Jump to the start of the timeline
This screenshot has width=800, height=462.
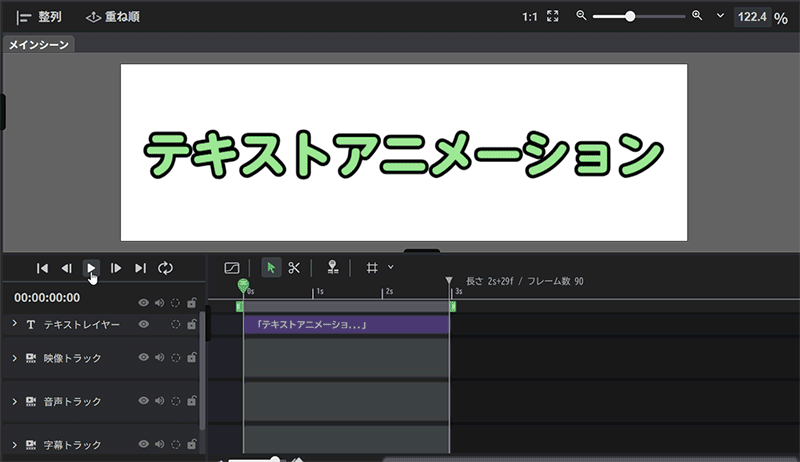click(42, 268)
